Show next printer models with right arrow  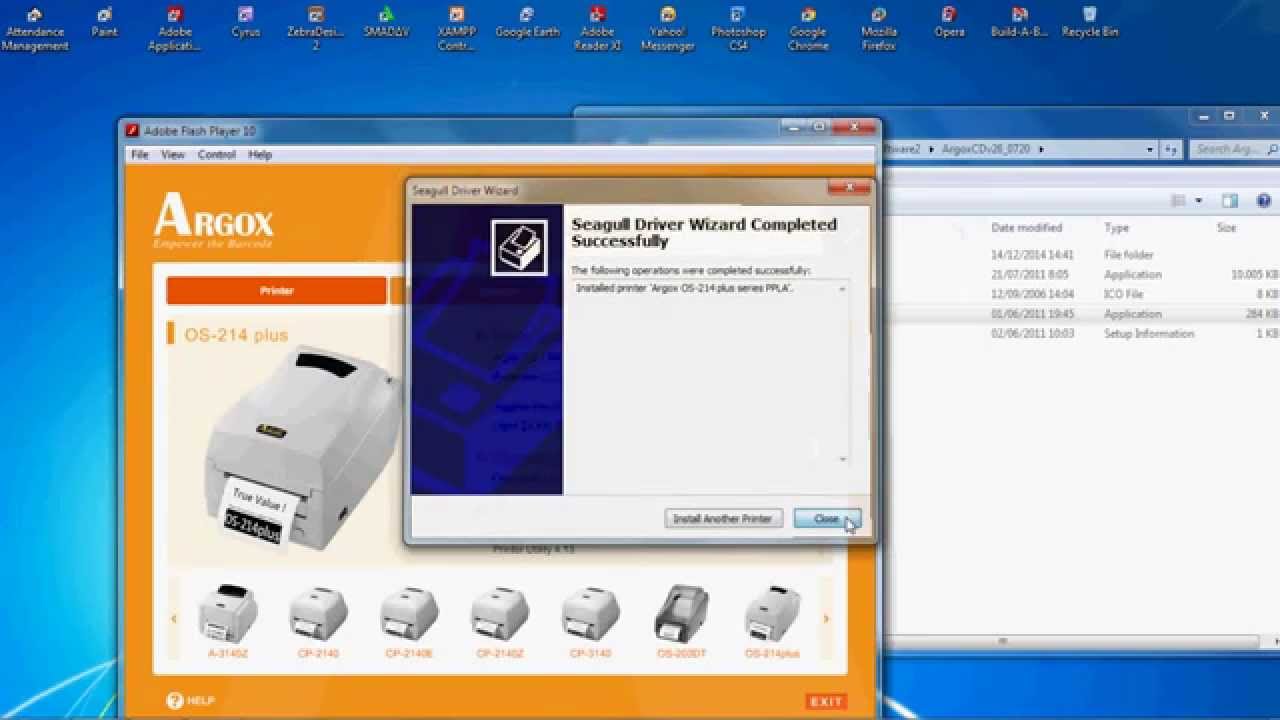pos(826,619)
